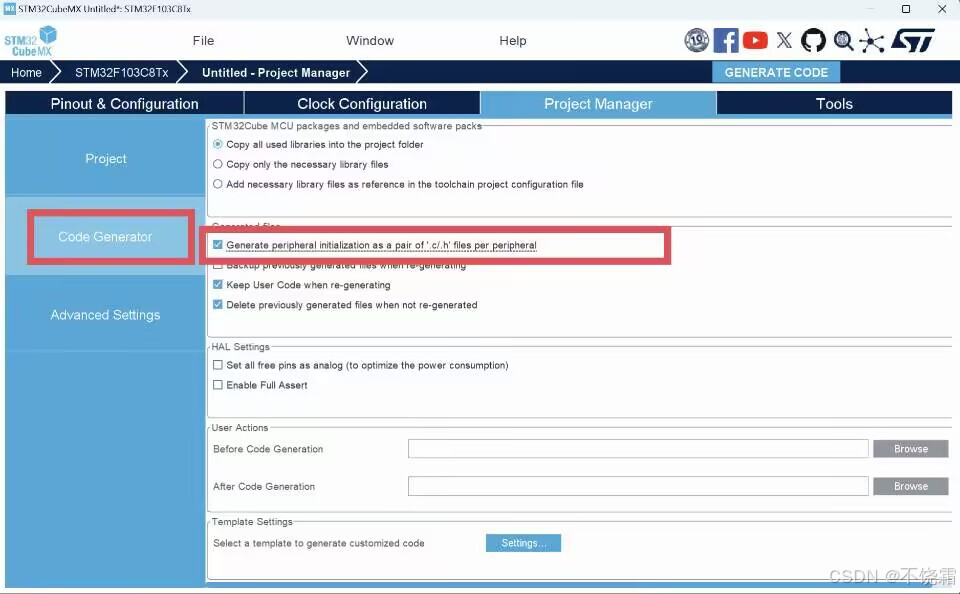Viewport: 960px width, 594px height.
Task: Go to Home breadcrumb
Action: tap(26, 72)
